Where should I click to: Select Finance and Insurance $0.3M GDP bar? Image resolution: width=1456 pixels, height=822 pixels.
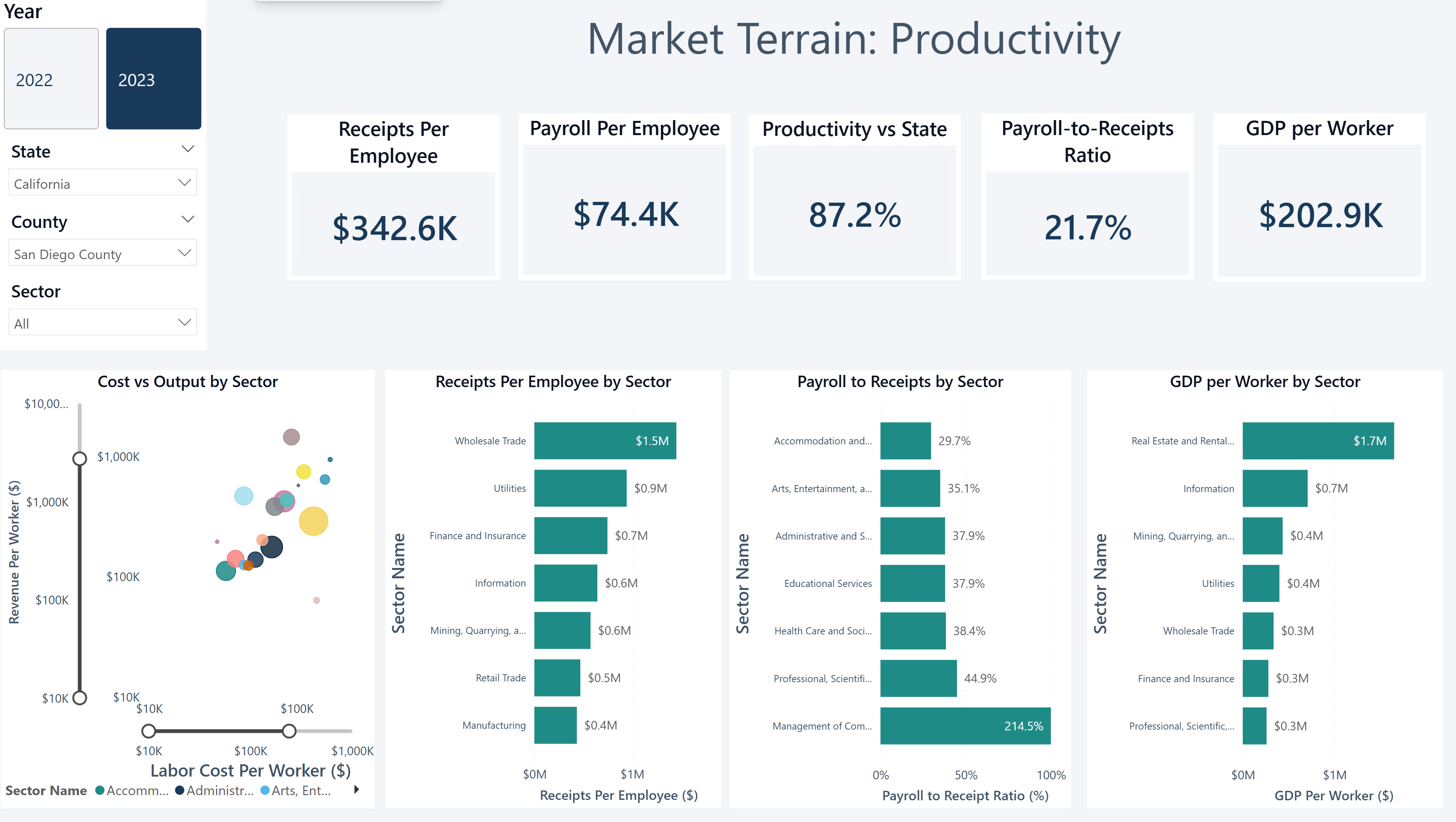(1255, 678)
